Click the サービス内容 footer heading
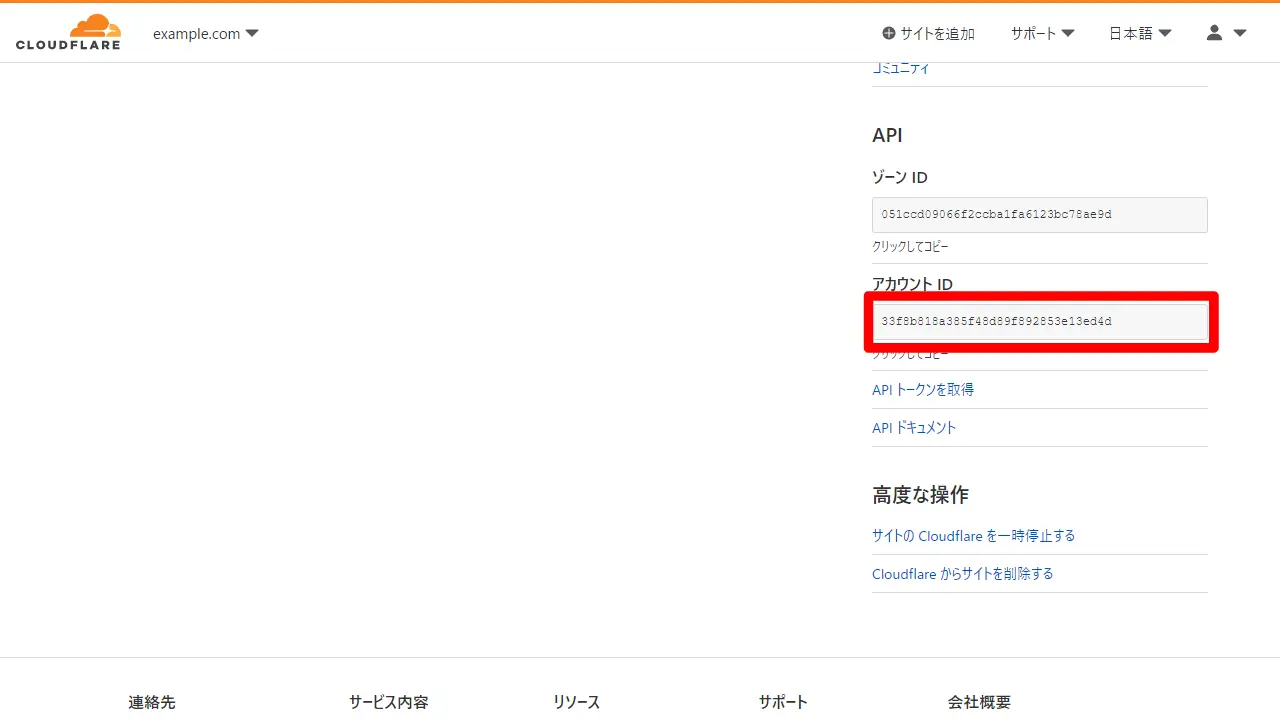 coord(388,702)
